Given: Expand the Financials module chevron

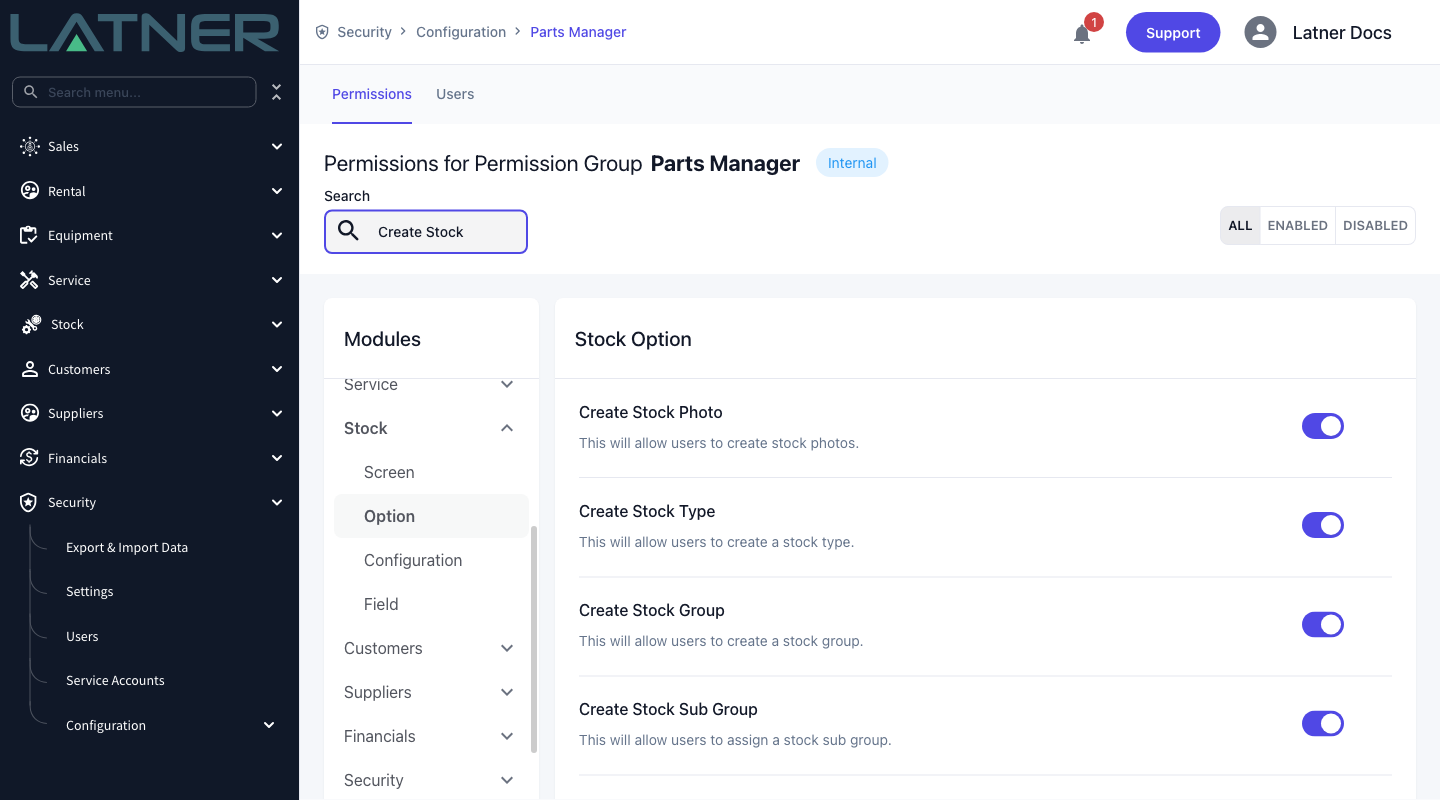Looking at the screenshot, I should (x=507, y=736).
